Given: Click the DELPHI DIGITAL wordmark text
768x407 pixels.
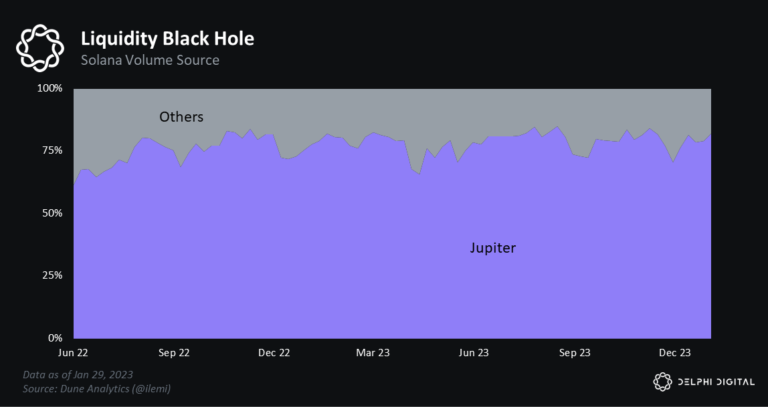Looking at the screenshot, I should coord(714,381).
